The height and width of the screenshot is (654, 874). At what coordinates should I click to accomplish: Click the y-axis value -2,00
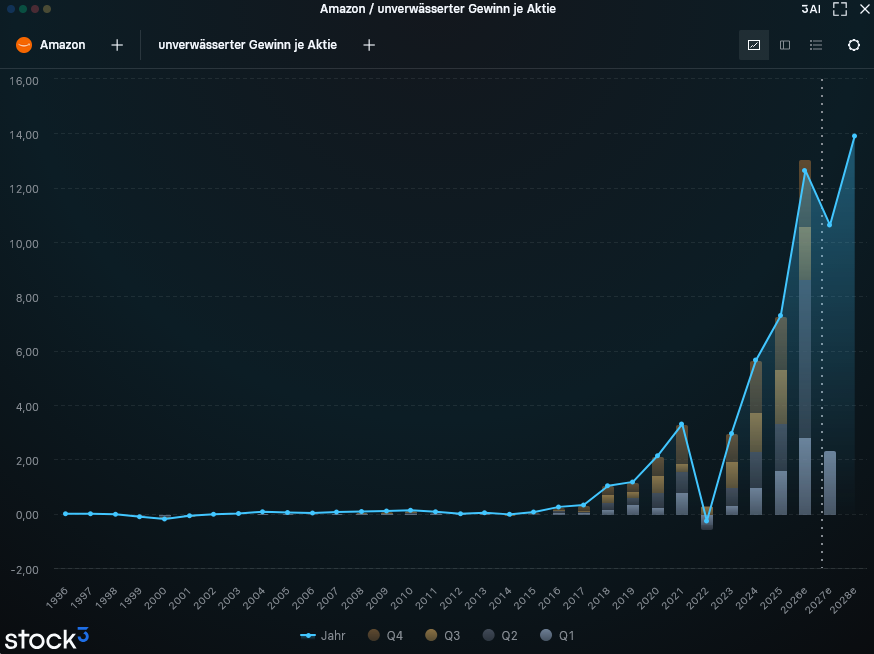(x=25, y=570)
